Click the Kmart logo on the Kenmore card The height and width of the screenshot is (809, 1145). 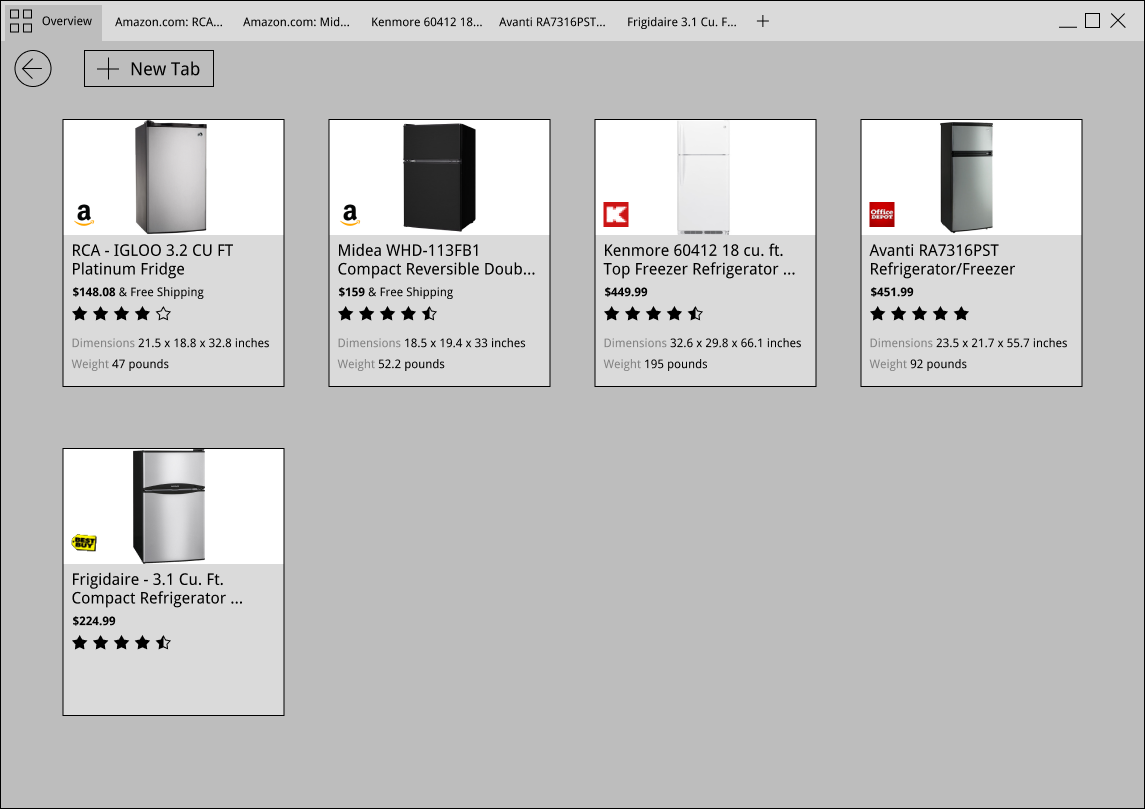tap(616, 215)
